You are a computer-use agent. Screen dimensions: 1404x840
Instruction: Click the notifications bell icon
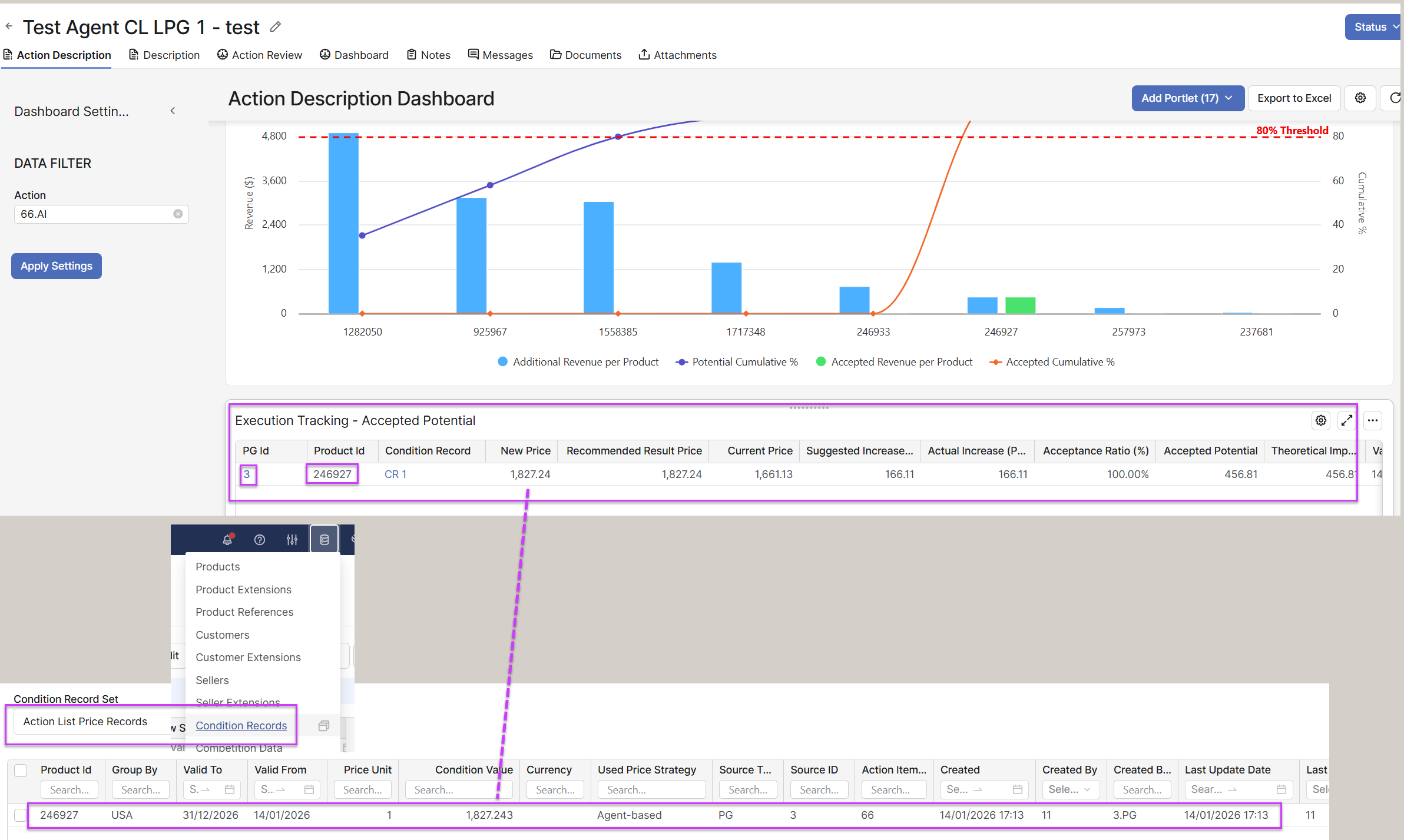click(227, 539)
